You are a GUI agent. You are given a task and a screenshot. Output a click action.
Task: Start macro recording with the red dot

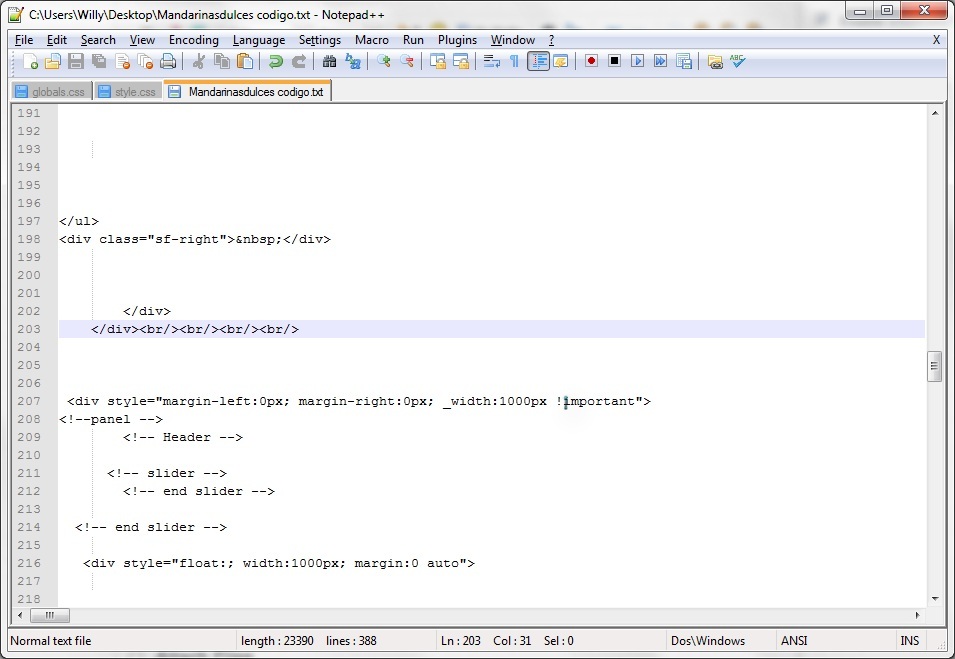pyautogui.click(x=591, y=61)
